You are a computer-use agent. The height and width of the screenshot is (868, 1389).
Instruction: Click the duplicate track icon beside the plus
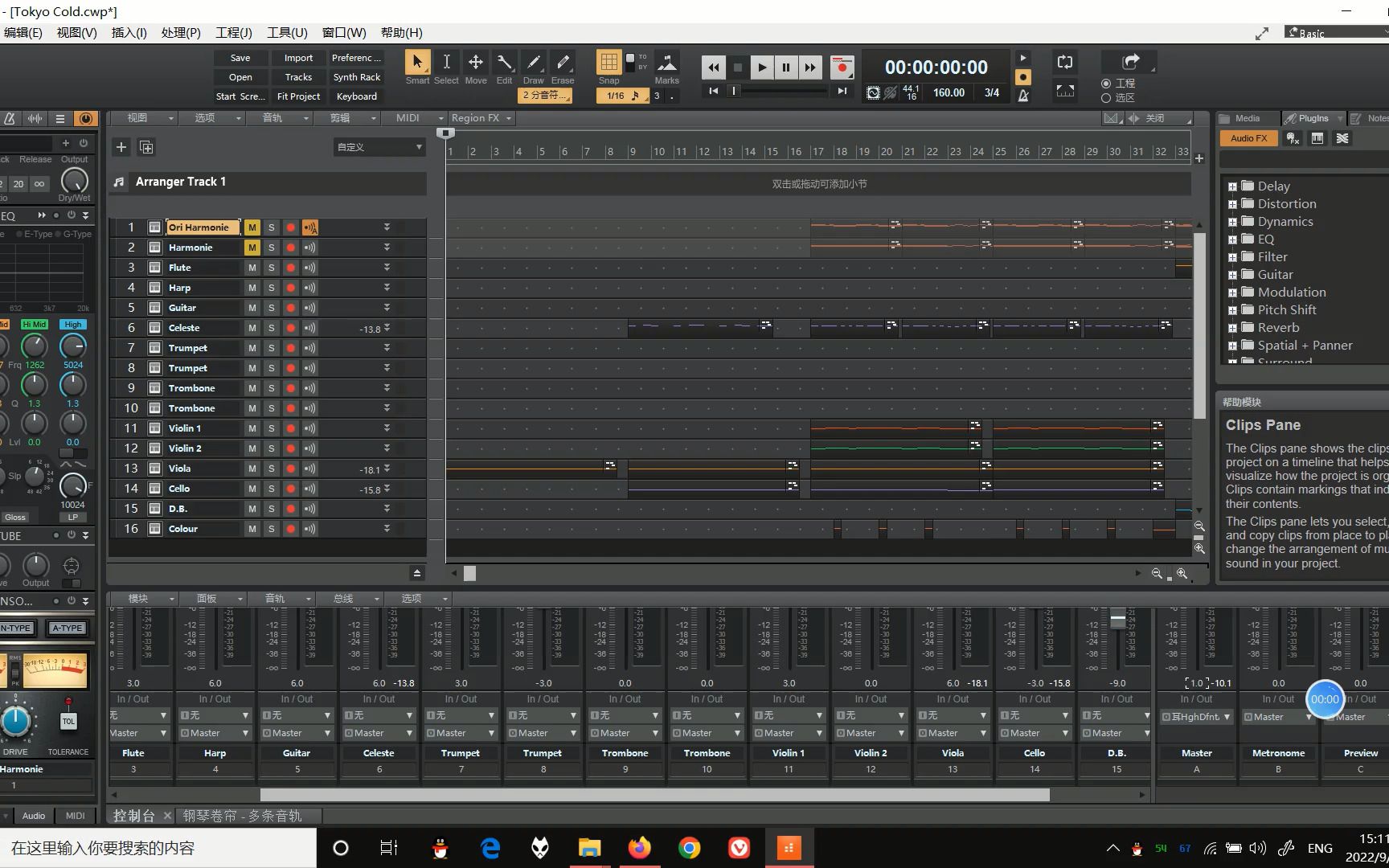tap(146, 147)
